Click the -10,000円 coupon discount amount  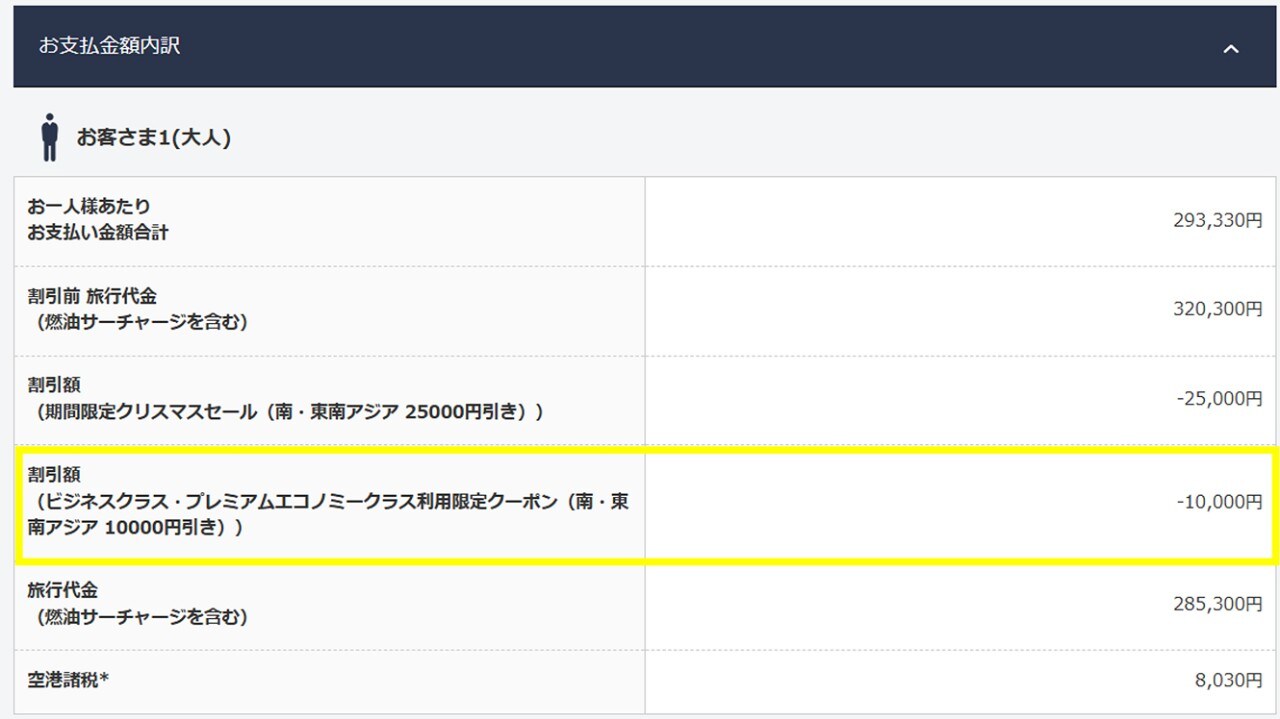[1219, 503]
